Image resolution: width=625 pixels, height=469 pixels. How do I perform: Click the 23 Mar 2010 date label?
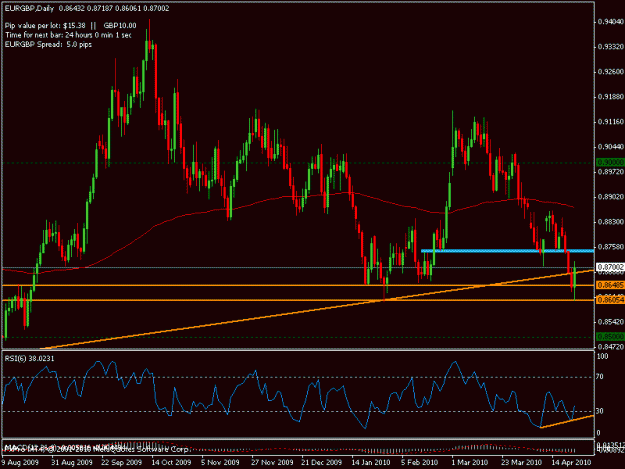(521, 463)
